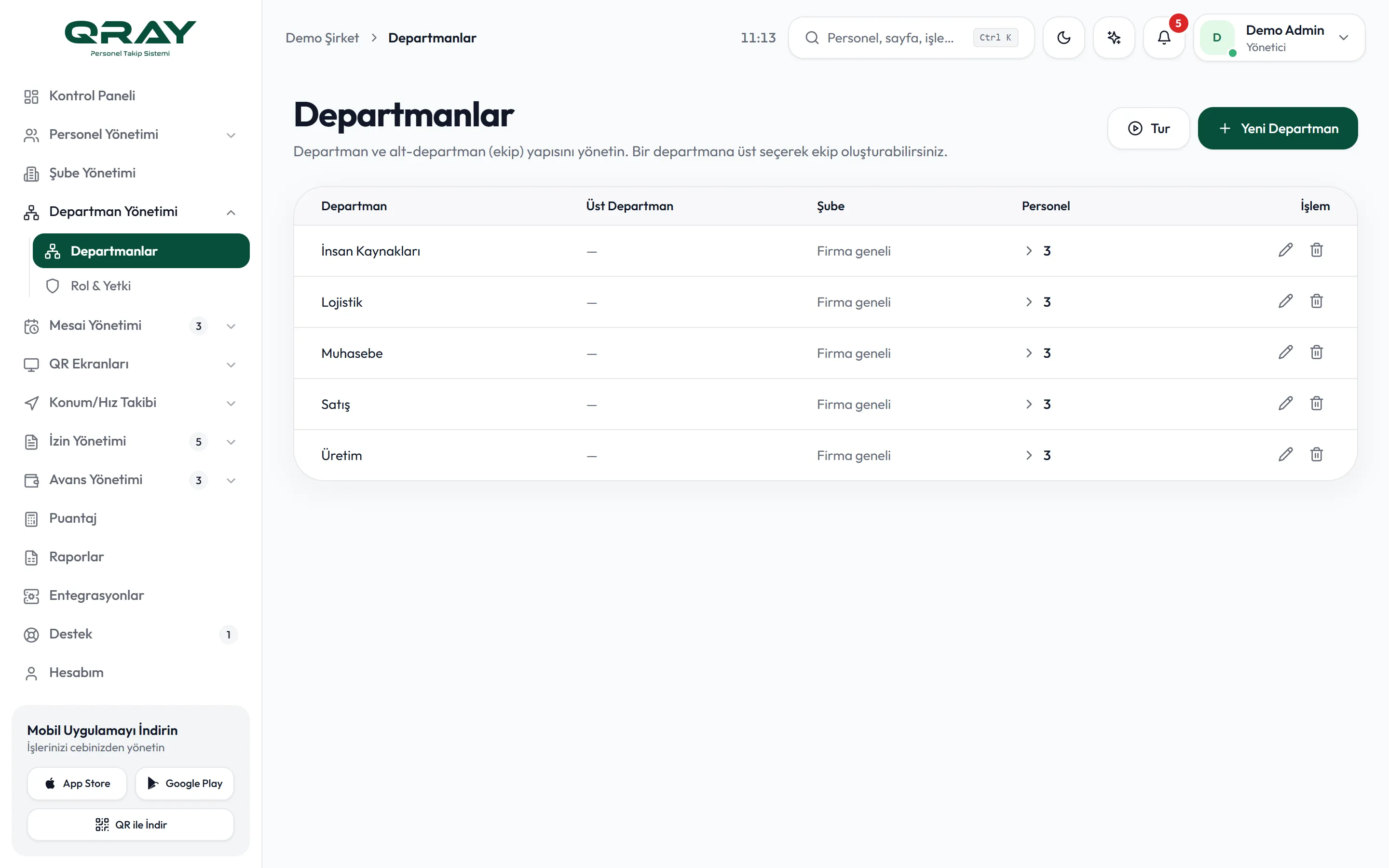Image resolution: width=1389 pixels, height=868 pixels.
Task: Open the Raporlar page
Action: coord(130,557)
